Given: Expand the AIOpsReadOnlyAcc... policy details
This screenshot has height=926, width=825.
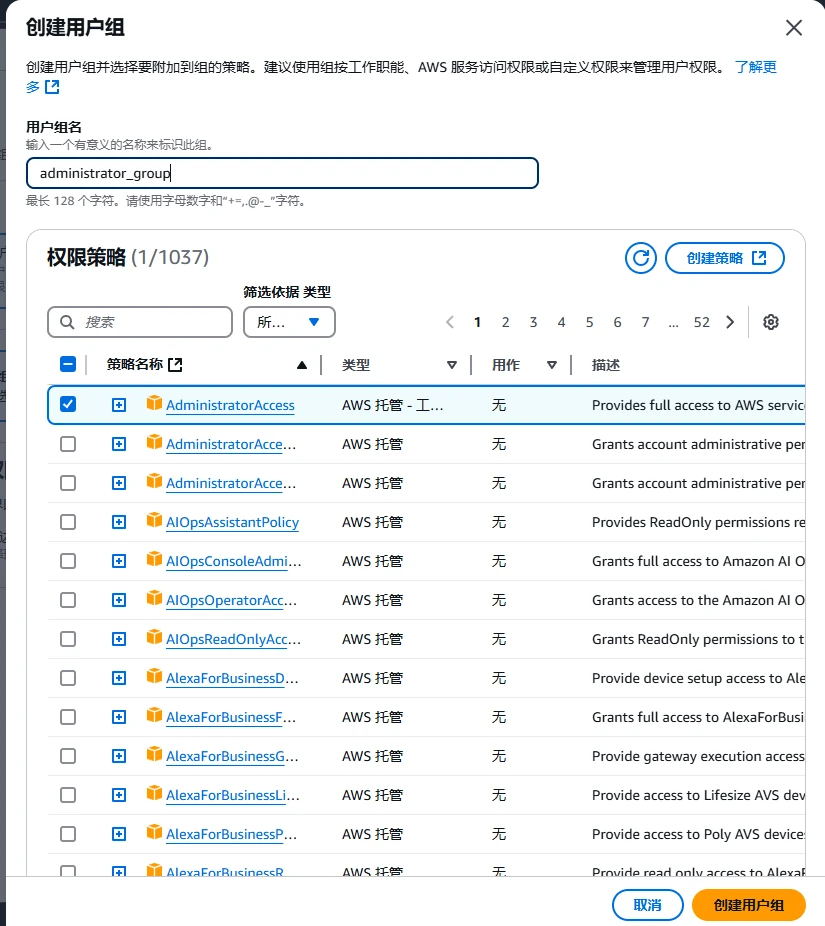Looking at the screenshot, I should (x=119, y=639).
